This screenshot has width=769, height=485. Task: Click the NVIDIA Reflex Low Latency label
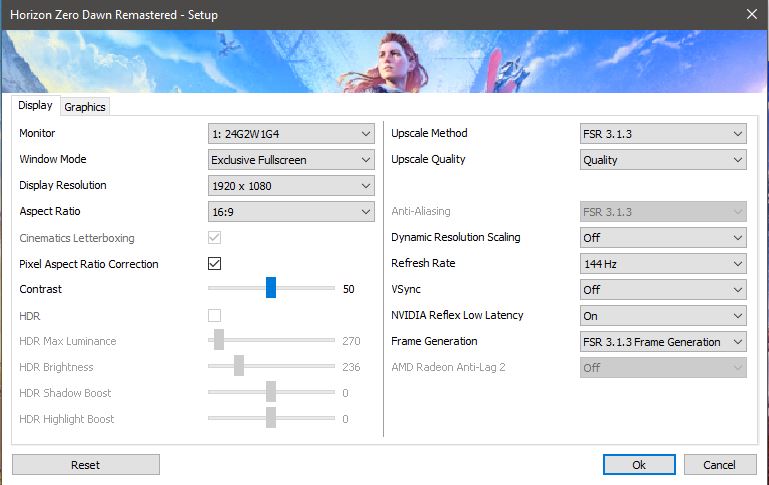457,315
